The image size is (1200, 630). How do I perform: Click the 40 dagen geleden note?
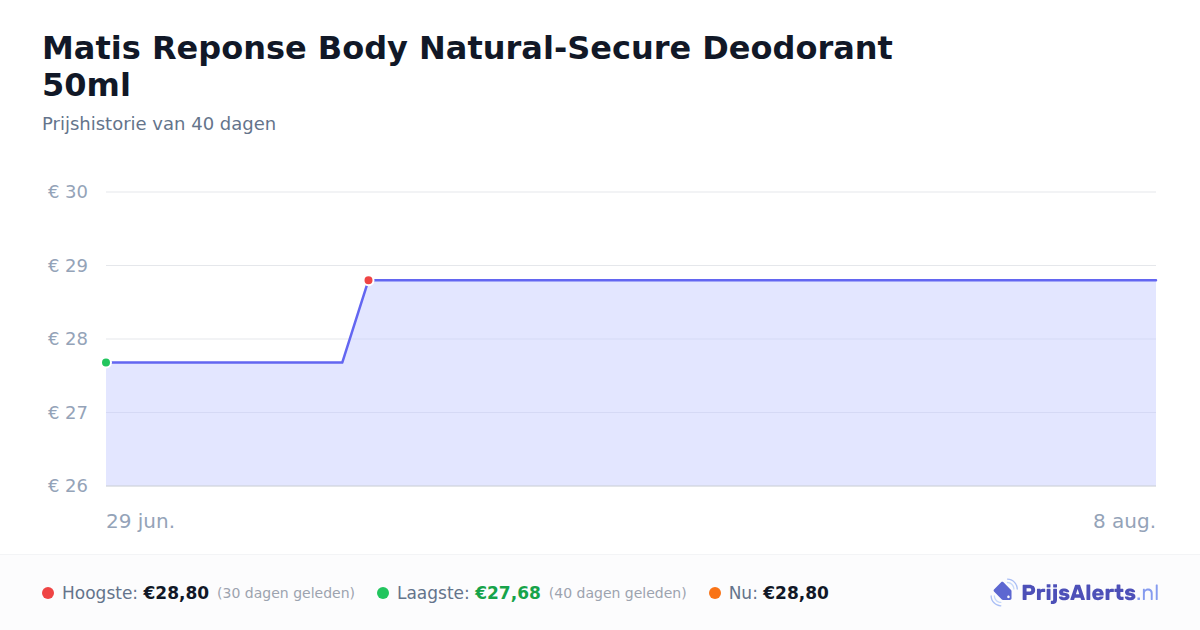click(618, 593)
